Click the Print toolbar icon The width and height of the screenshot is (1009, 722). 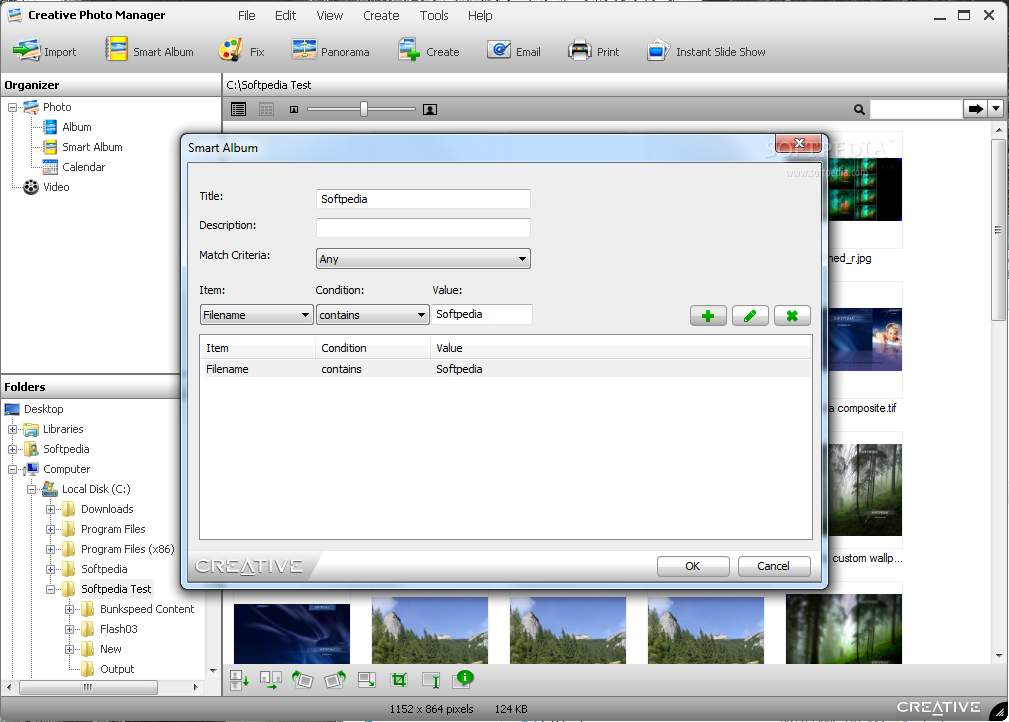(580, 50)
